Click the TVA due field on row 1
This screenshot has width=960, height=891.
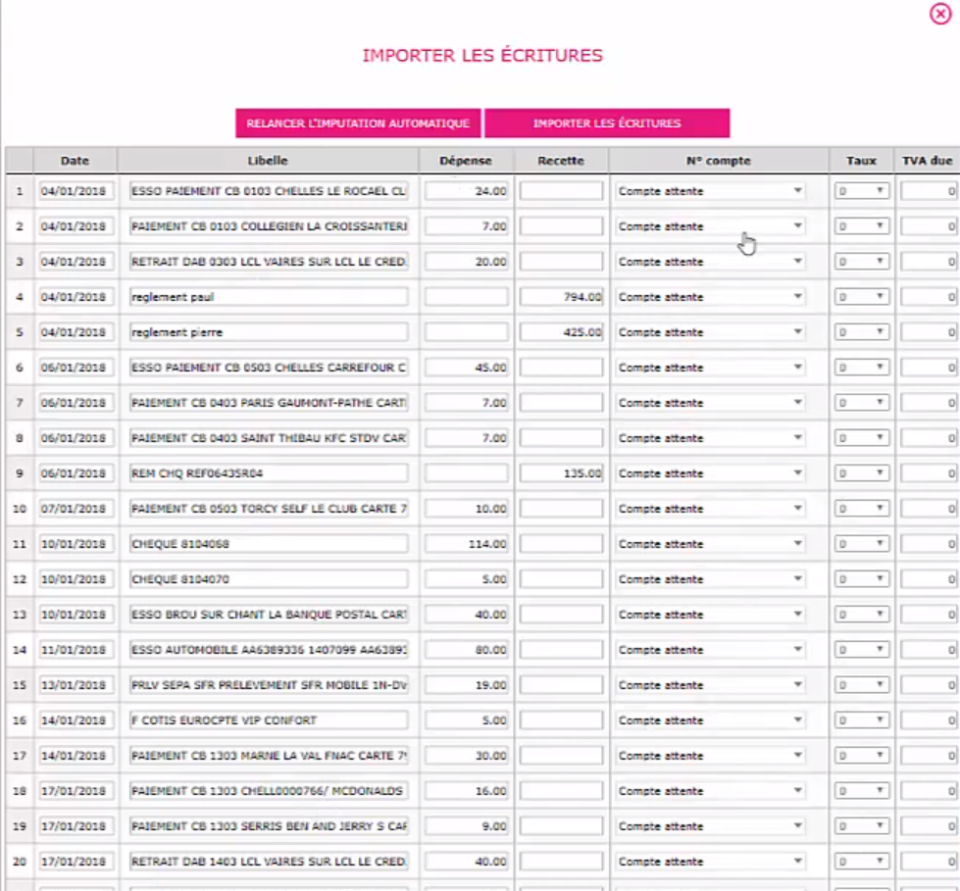928,190
